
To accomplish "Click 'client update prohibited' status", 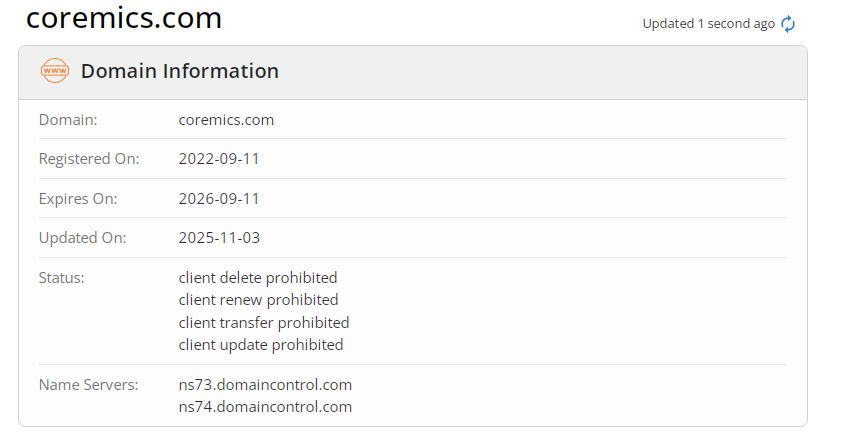I will [261, 345].
